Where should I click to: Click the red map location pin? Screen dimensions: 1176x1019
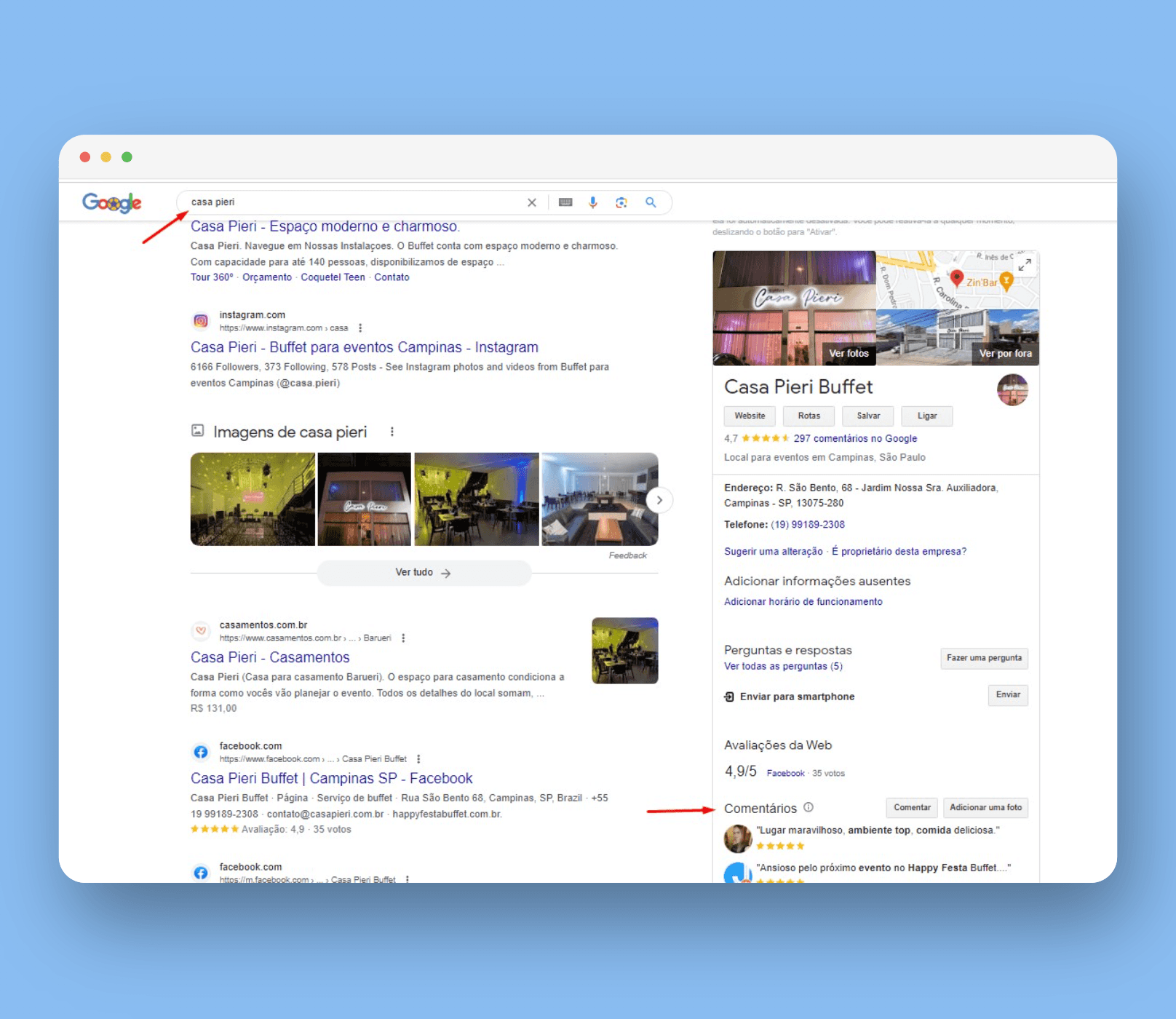click(957, 278)
